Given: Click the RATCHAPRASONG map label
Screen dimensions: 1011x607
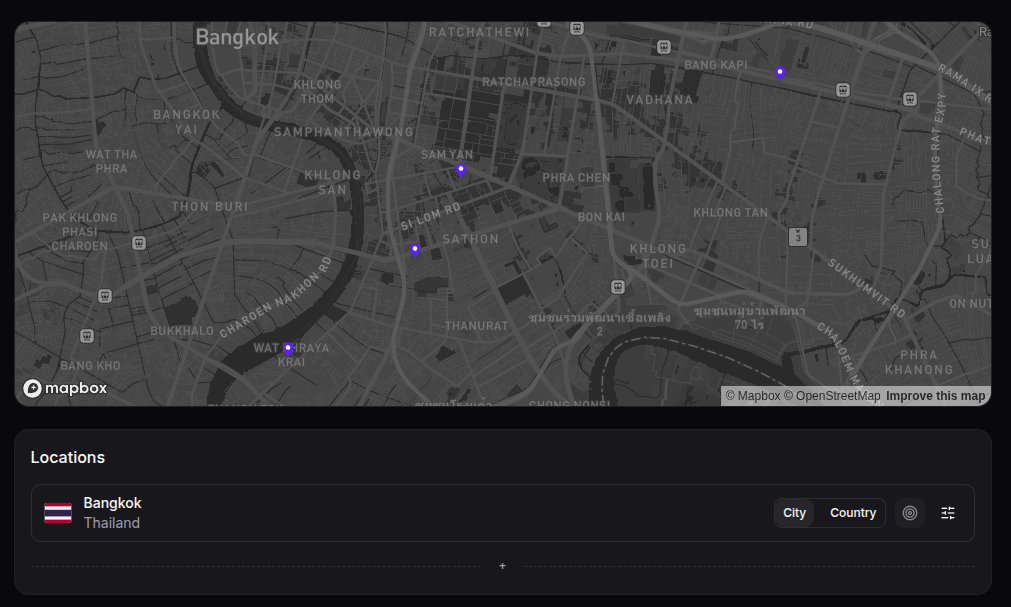Looking at the screenshot, I should point(534,82).
